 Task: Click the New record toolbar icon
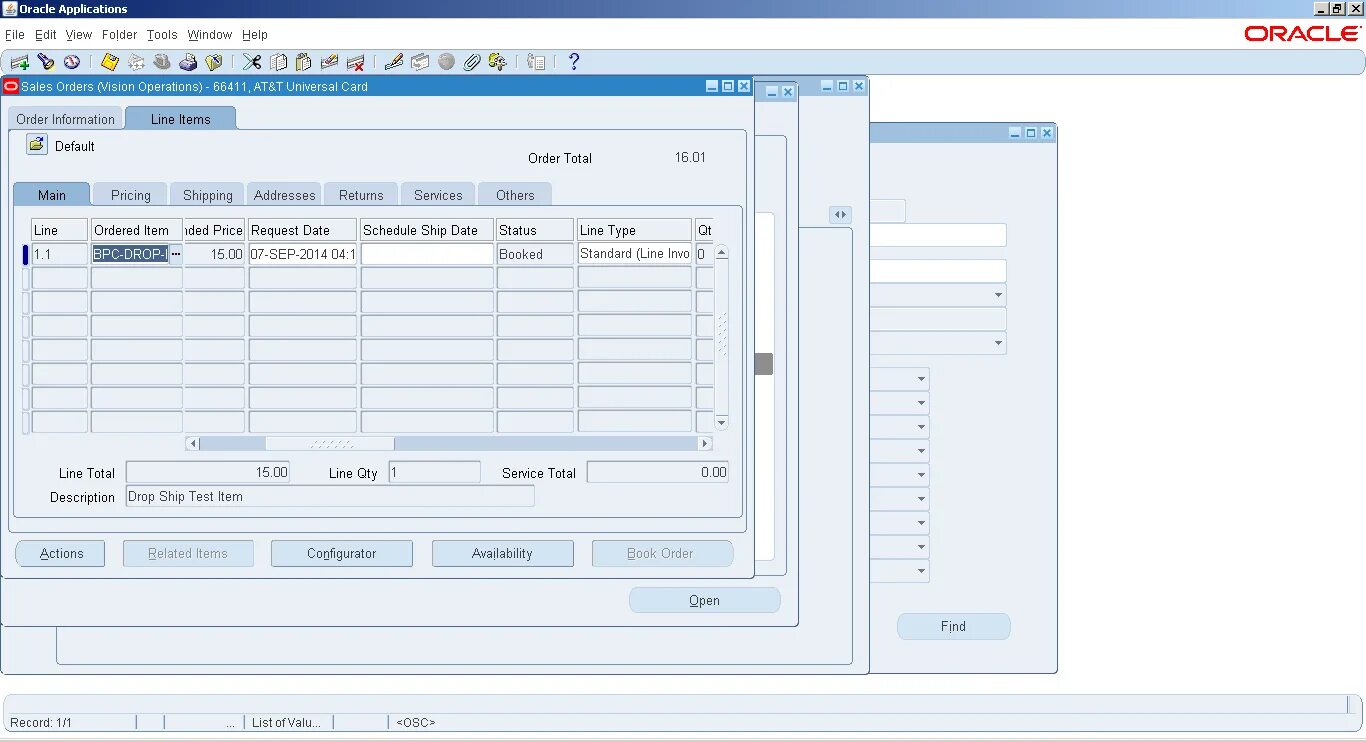tap(19, 62)
